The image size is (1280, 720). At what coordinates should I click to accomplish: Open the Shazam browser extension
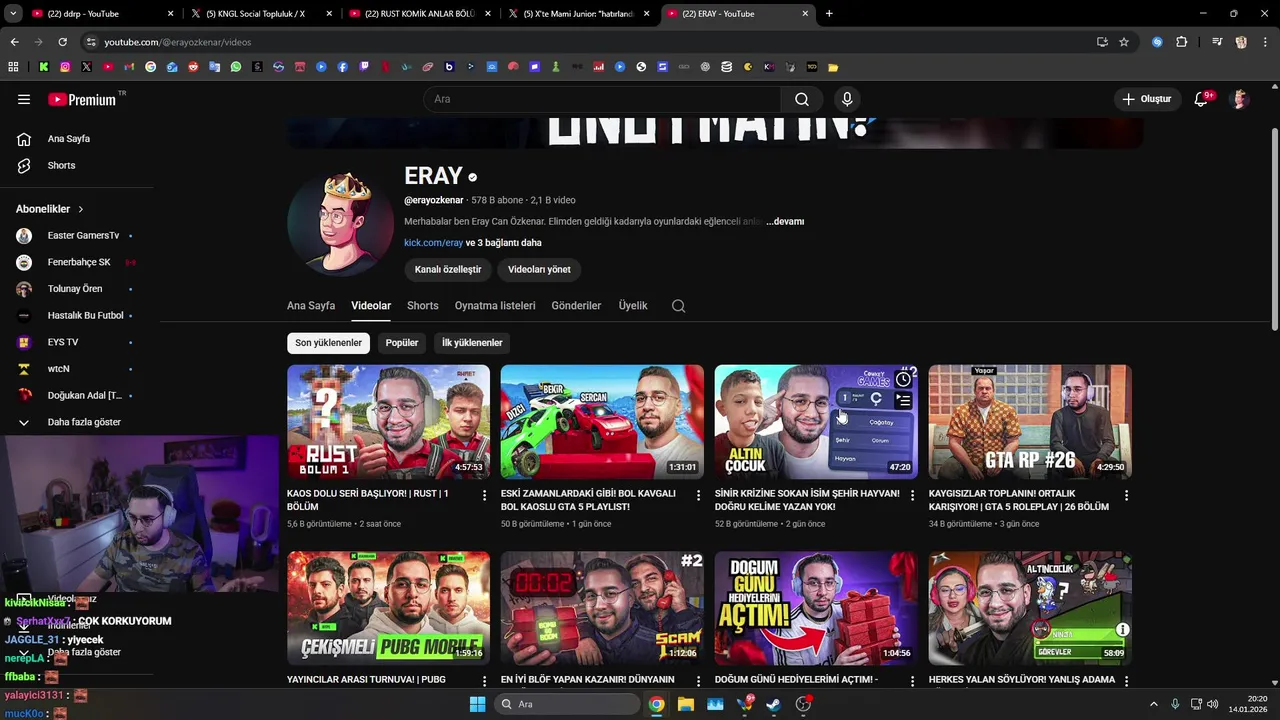pos(1157,42)
